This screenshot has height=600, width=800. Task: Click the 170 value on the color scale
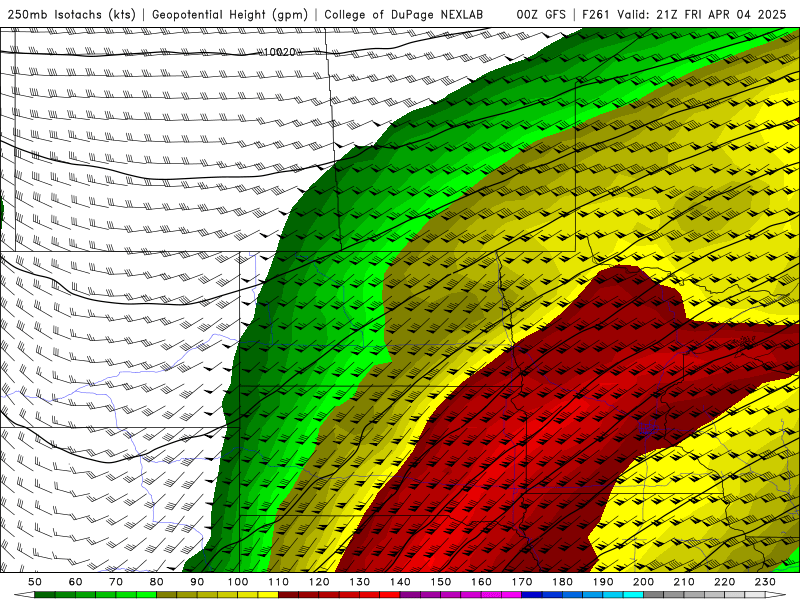[x=522, y=582]
